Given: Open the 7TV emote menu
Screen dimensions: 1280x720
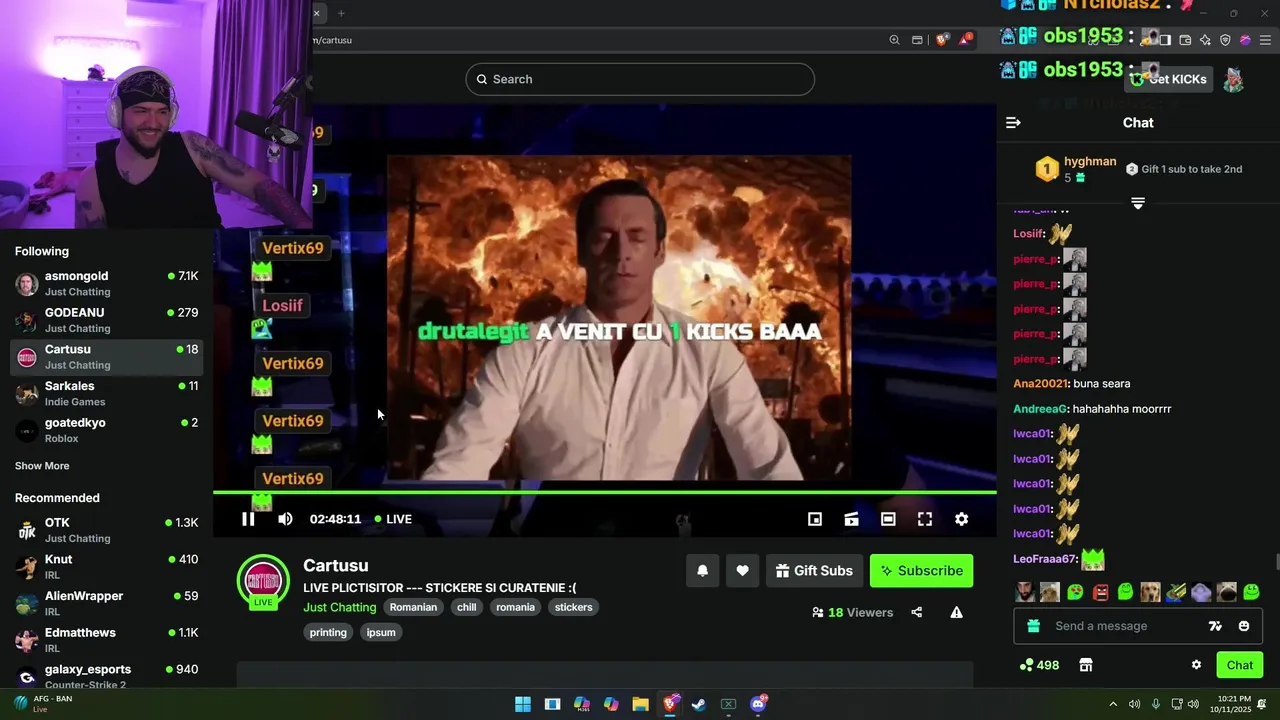Looking at the screenshot, I should (1215, 626).
